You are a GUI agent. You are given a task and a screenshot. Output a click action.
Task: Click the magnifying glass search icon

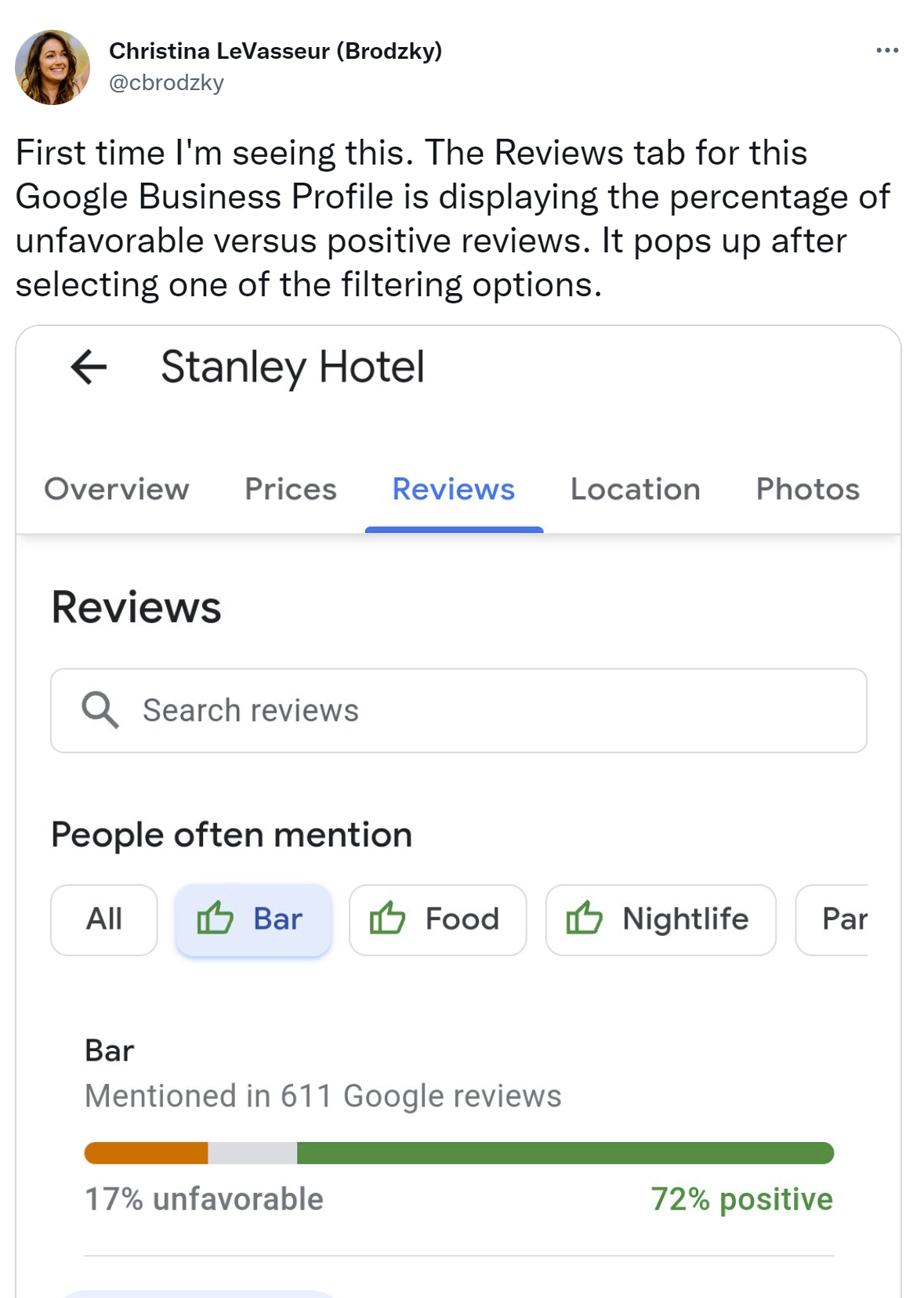click(100, 710)
